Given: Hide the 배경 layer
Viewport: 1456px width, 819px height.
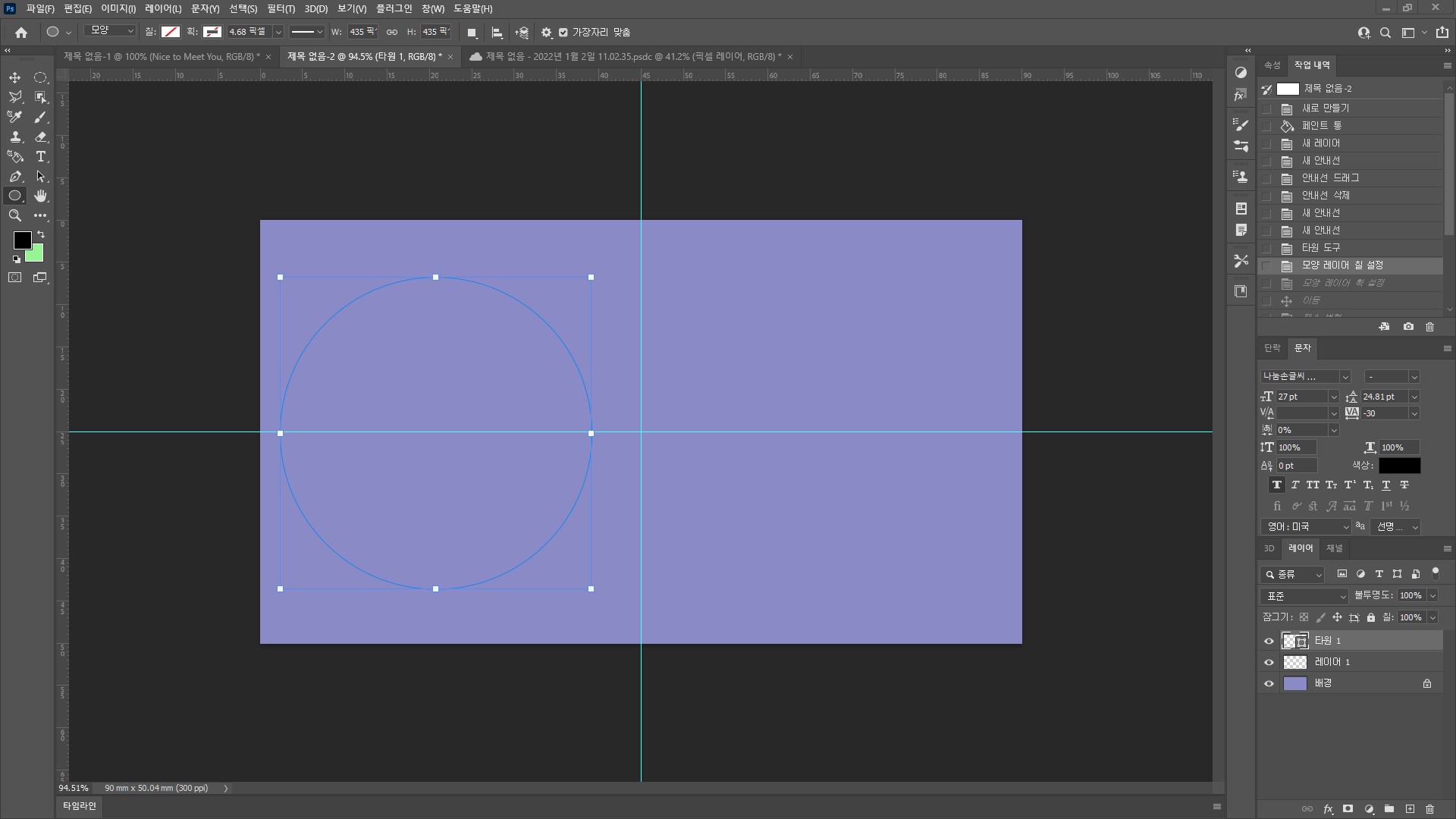Looking at the screenshot, I should point(1269,683).
